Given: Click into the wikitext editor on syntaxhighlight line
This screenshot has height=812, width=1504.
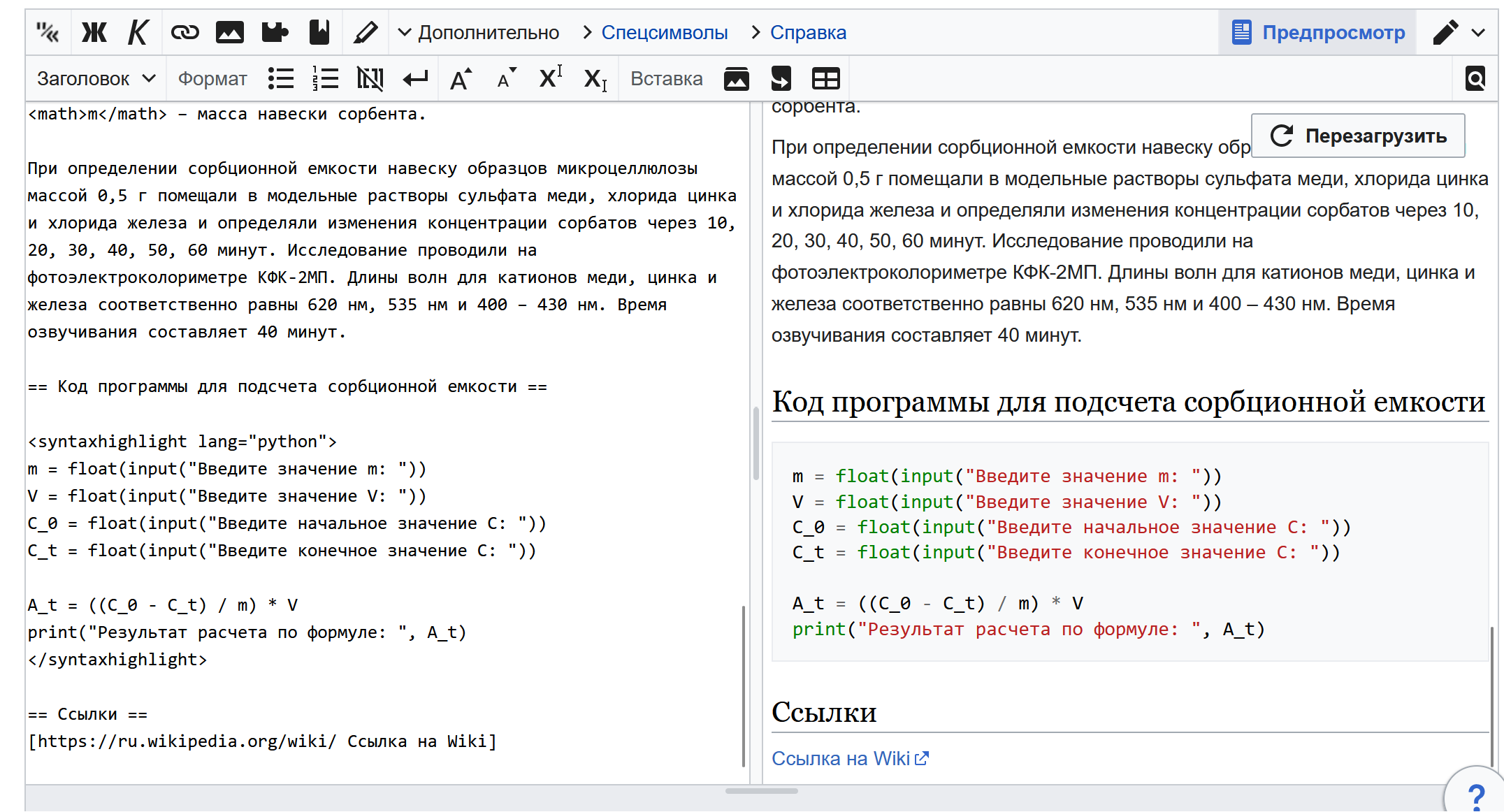Looking at the screenshot, I should tap(182, 442).
